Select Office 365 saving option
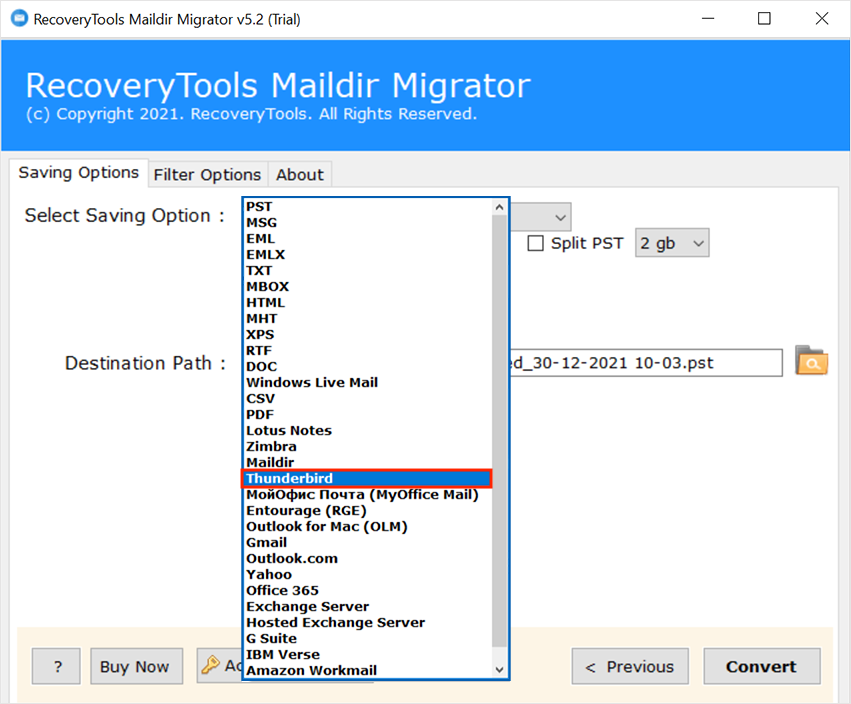This screenshot has height=704, width=851. tap(367, 591)
